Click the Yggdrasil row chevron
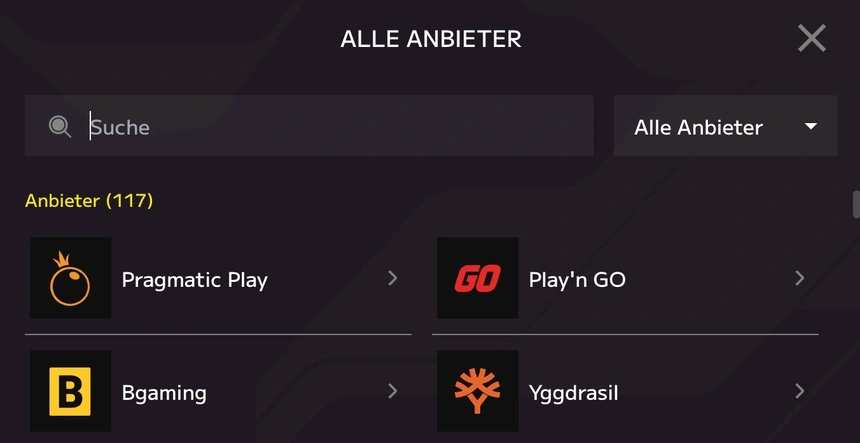 click(799, 391)
